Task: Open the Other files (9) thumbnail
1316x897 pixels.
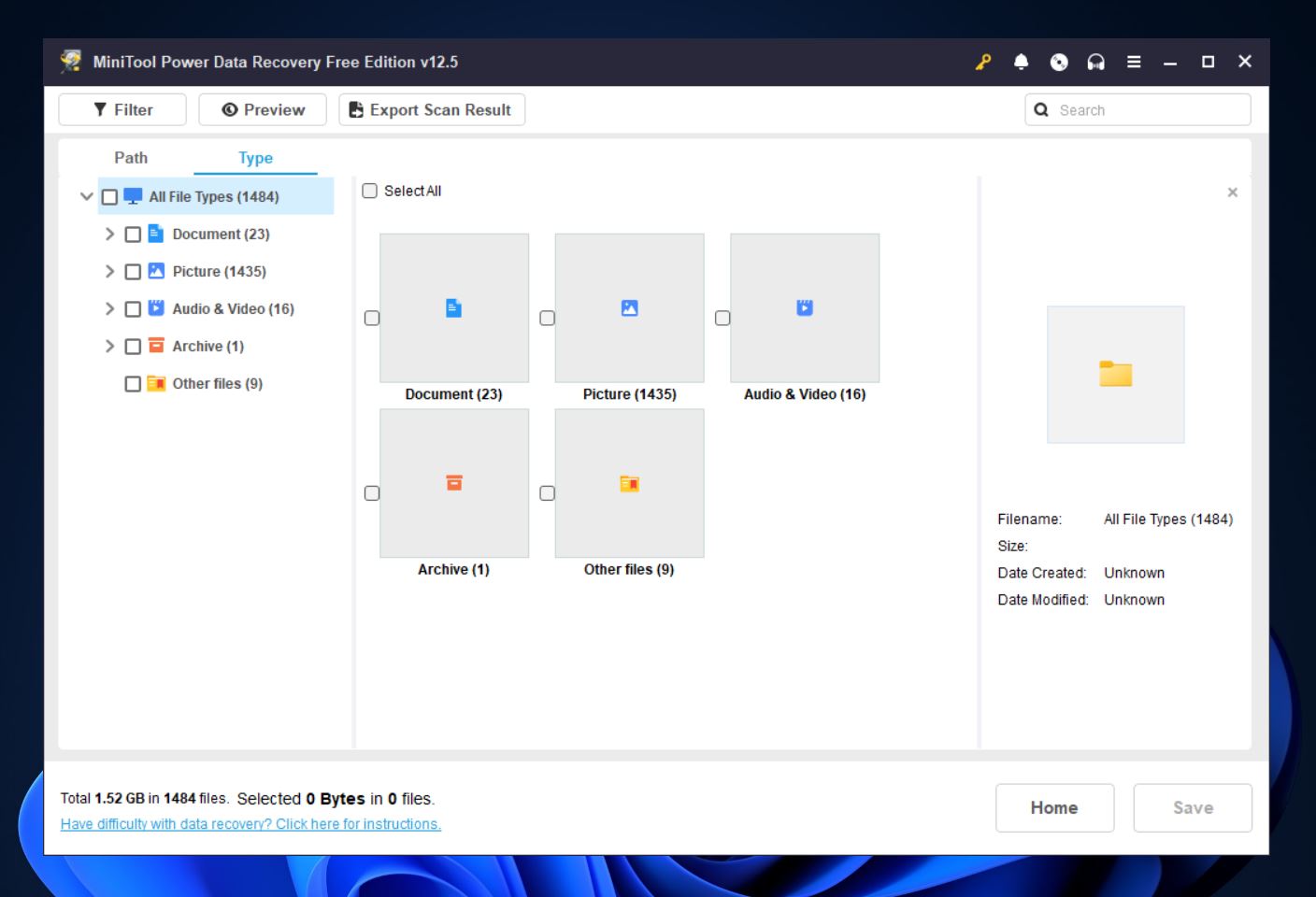Action: coord(629,483)
